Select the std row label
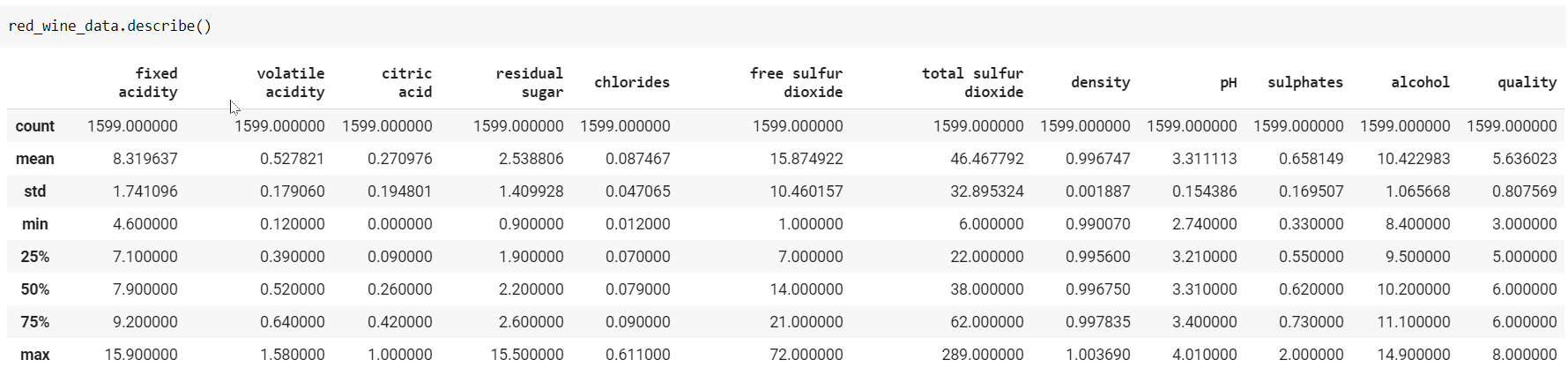Image resolution: width=1568 pixels, height=375 pixels. pyautogui.click(x=35, y=191)
